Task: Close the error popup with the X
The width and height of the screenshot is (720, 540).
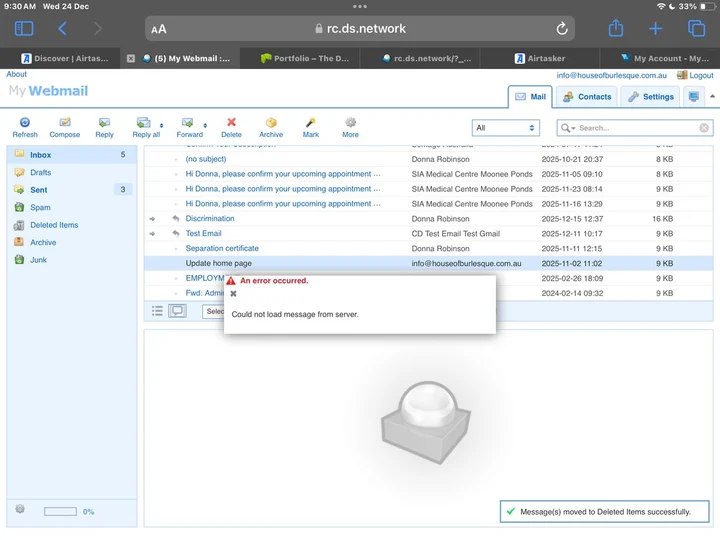Action: pos(233,294)
